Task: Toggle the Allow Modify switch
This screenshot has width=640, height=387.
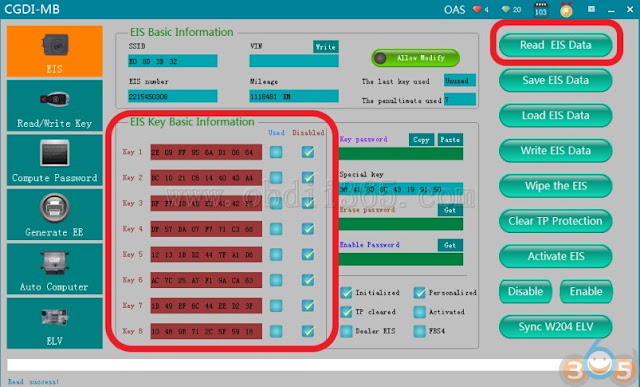Action: click(x=416, y=58)
